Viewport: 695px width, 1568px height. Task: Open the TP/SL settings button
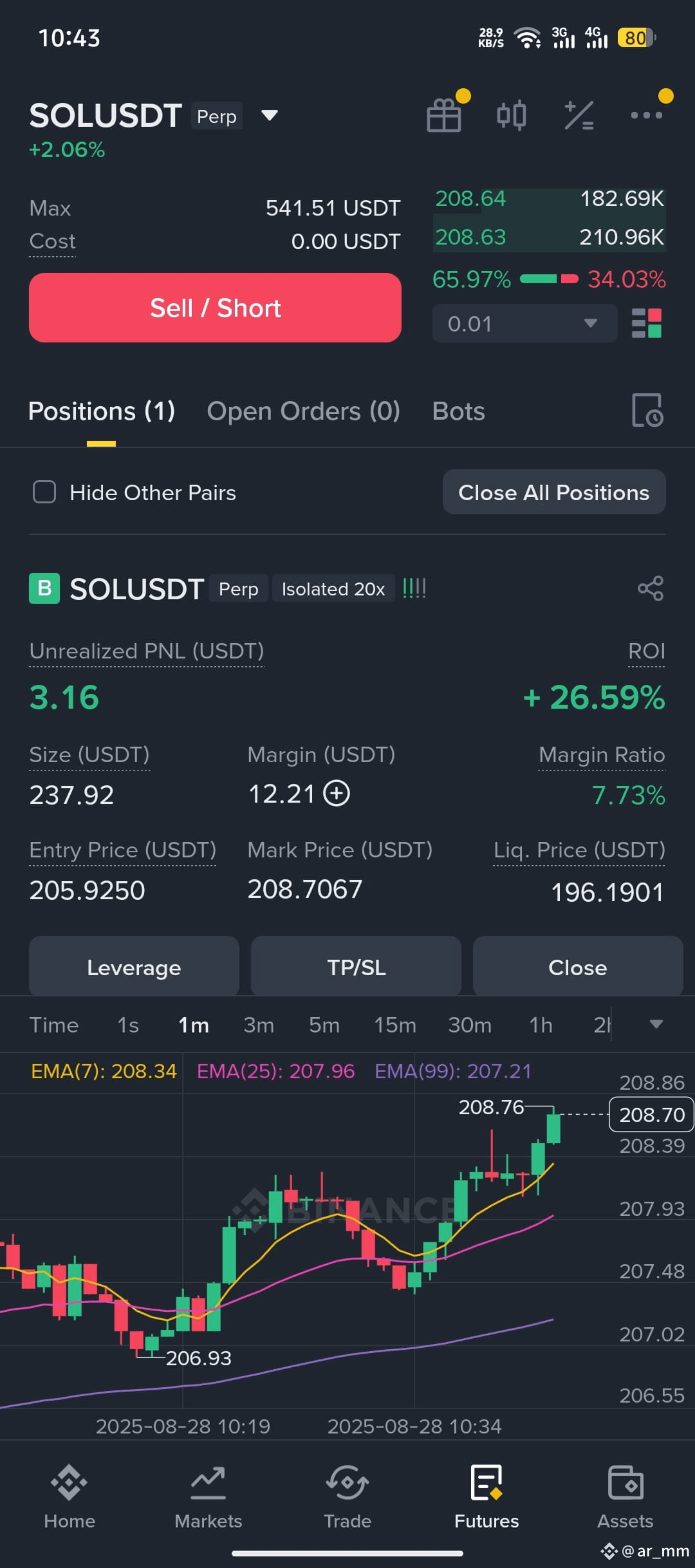pos(356,967)
